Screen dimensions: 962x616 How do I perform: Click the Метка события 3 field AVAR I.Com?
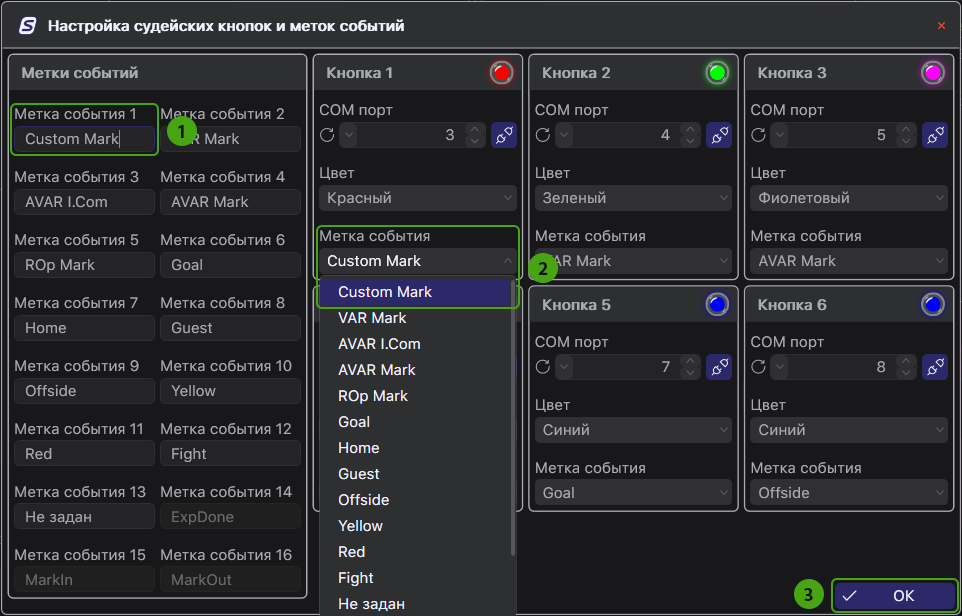click(84, 202)
